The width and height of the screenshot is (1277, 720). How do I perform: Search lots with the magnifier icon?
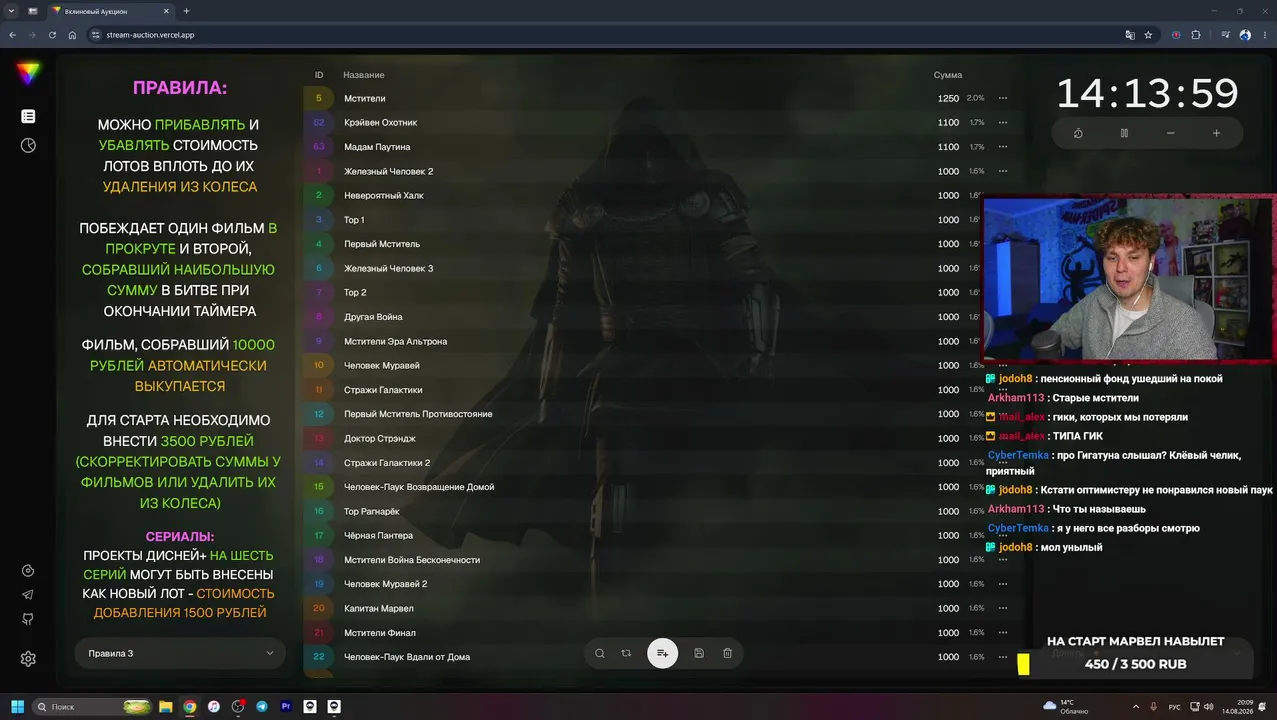tap(600, 653)
